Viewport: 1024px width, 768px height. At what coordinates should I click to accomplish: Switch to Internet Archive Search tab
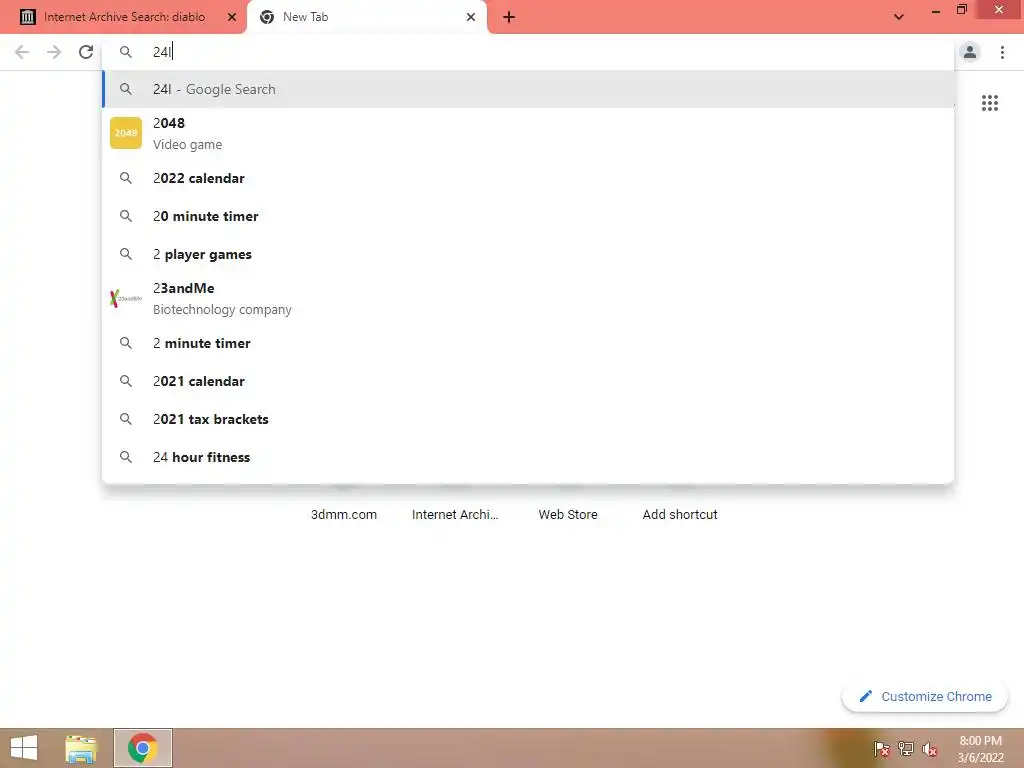coord(124,17)
